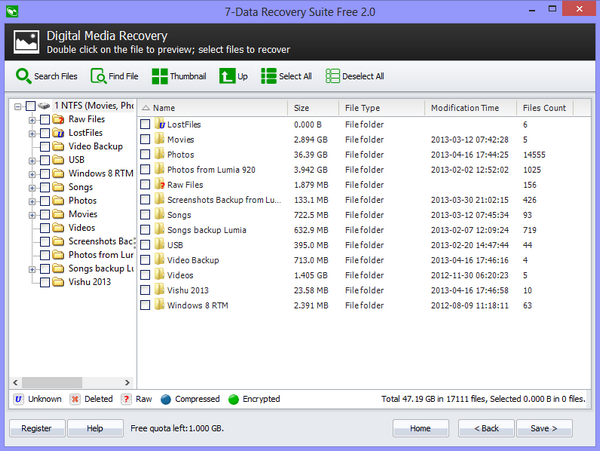Sort by File Type column header
Screen dimensions: 600x451
tap(382, 108)
